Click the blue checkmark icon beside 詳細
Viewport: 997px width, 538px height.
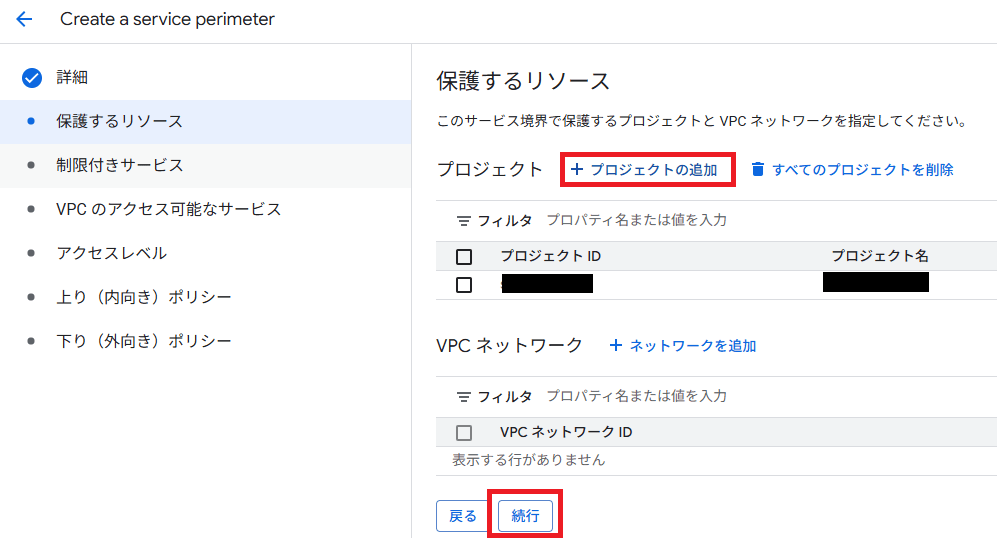coord(31,77)
